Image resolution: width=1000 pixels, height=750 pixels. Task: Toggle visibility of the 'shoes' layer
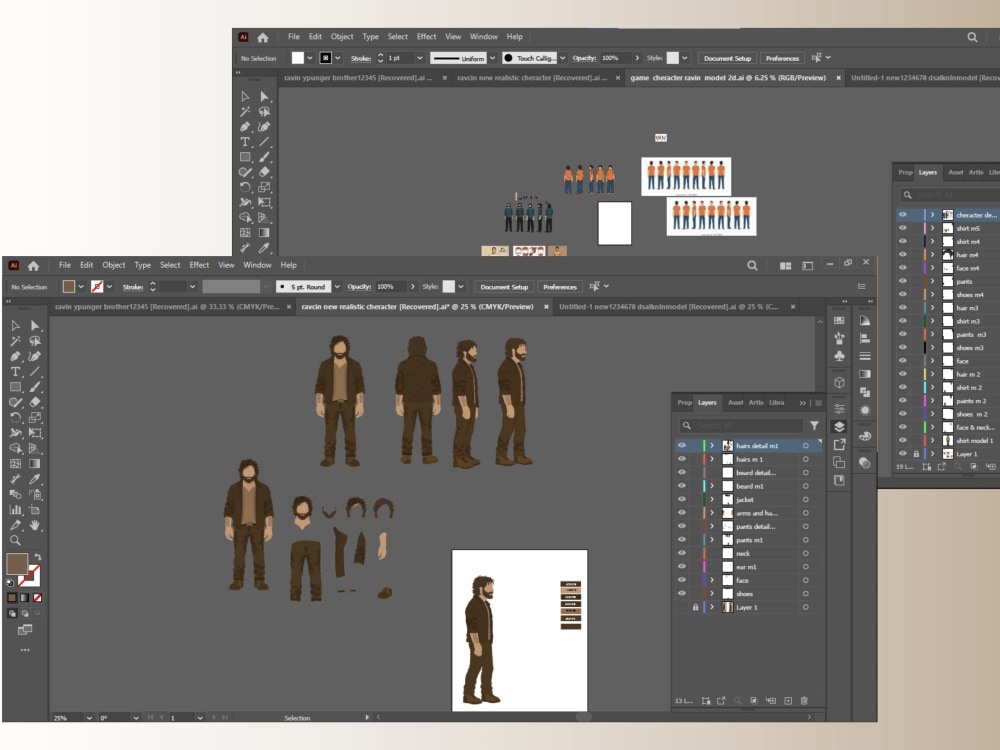tap(682, 593)
